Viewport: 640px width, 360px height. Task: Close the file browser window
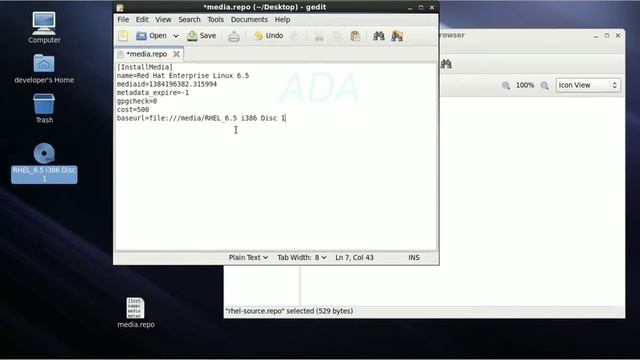[618, 36]
